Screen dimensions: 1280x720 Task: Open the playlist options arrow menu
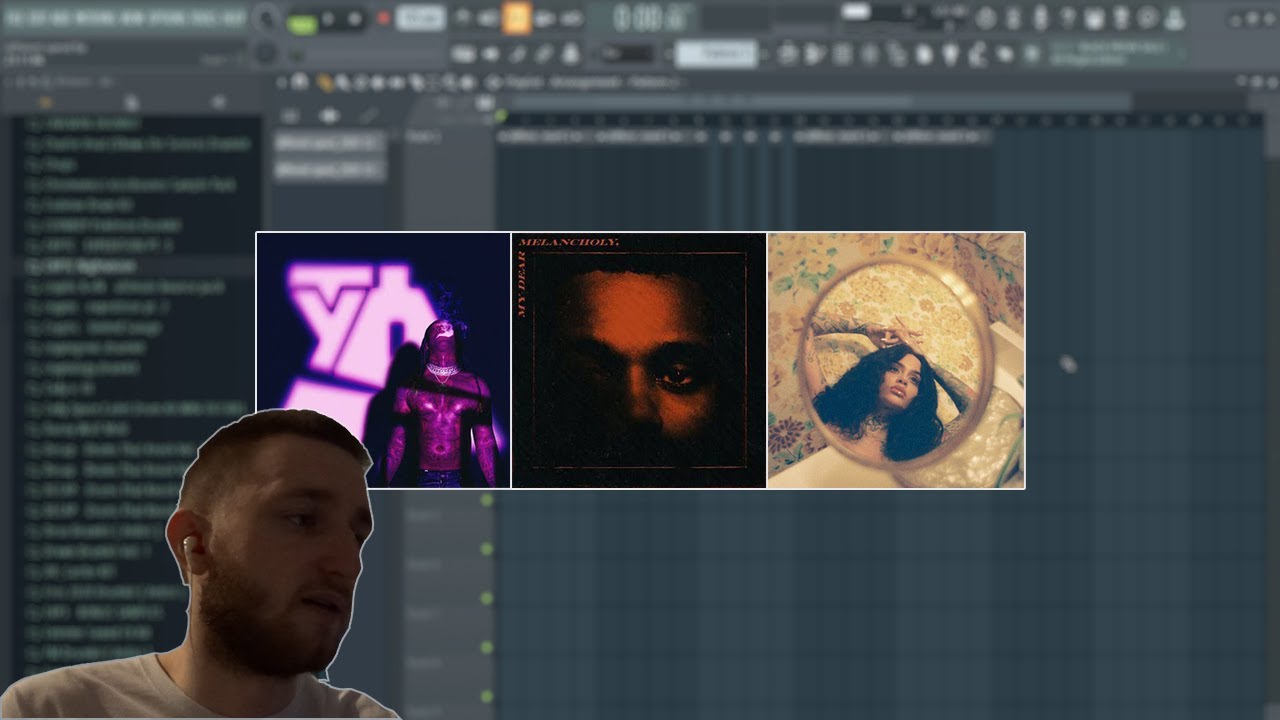point(283,82)
